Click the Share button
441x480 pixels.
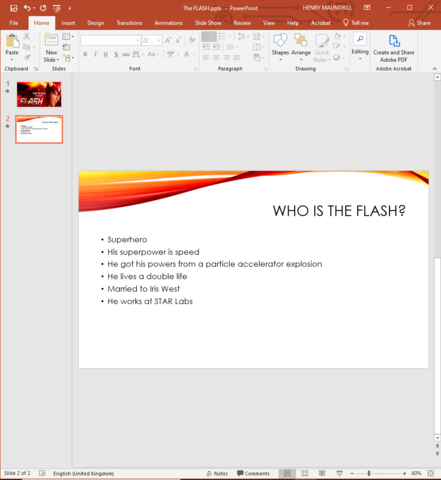[419, 23]
